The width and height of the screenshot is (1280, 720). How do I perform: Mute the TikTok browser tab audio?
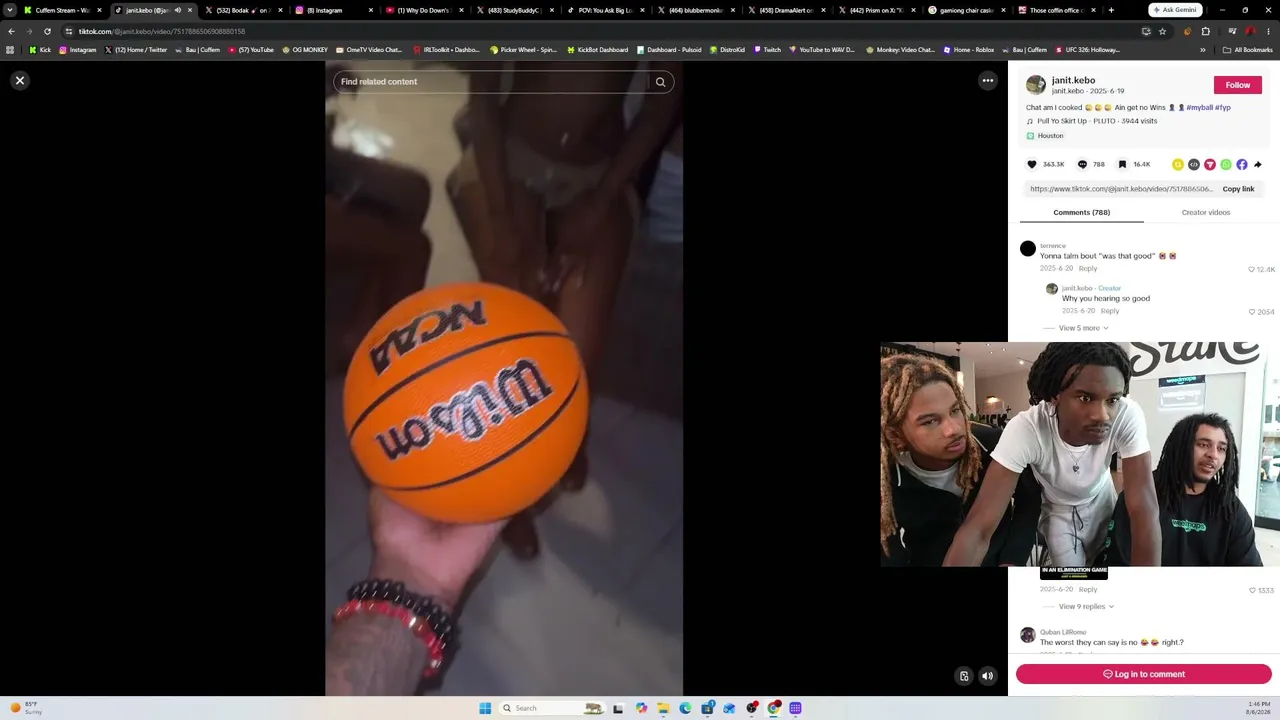tap(178, 10)
